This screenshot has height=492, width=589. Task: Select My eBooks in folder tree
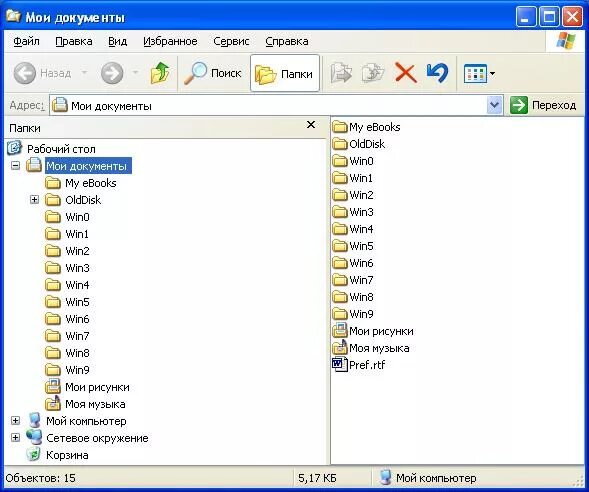[91, 183]
